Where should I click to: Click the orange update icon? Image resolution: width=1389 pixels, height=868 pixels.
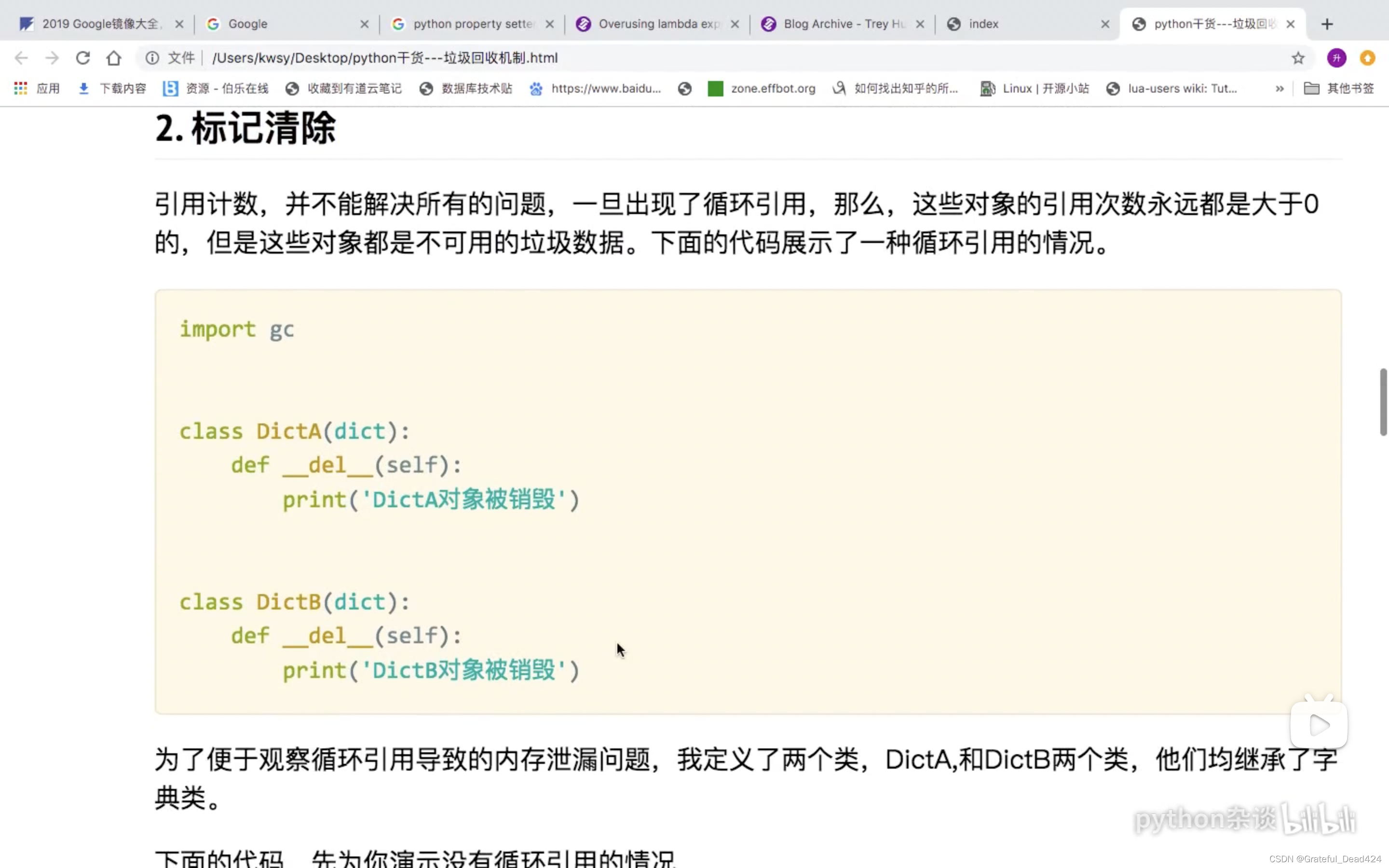click(1368, 58)
